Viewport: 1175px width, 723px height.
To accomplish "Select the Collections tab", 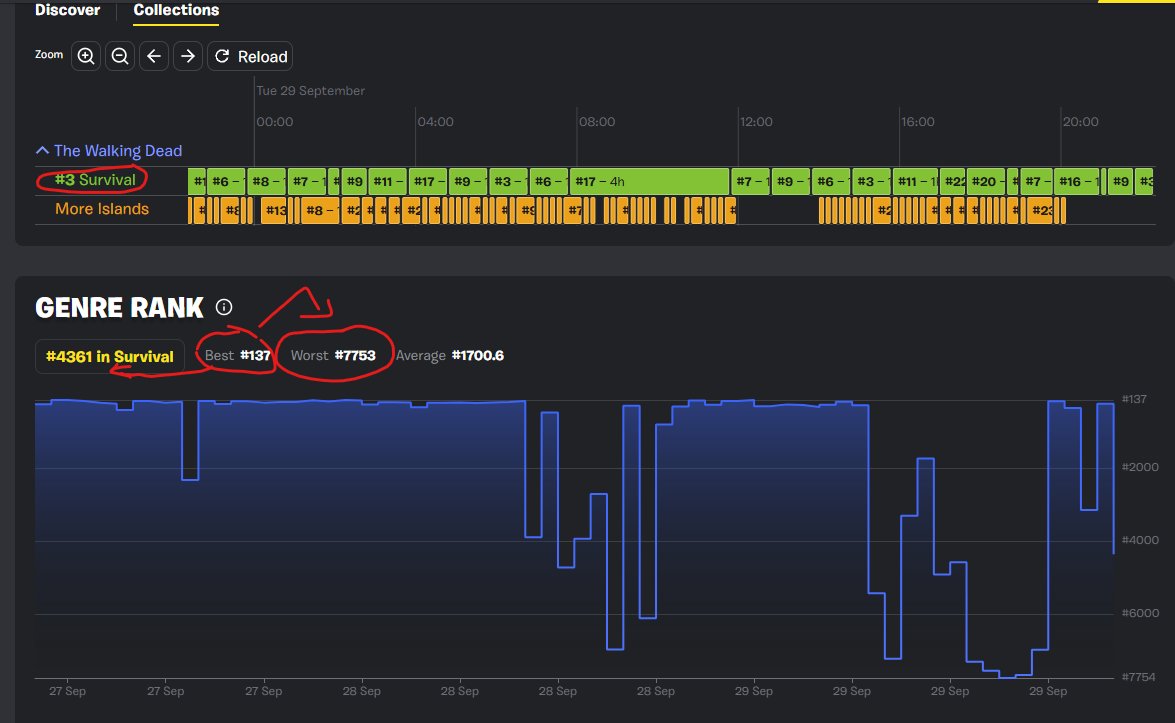I will pyautogui.click(x=176, y=10).
